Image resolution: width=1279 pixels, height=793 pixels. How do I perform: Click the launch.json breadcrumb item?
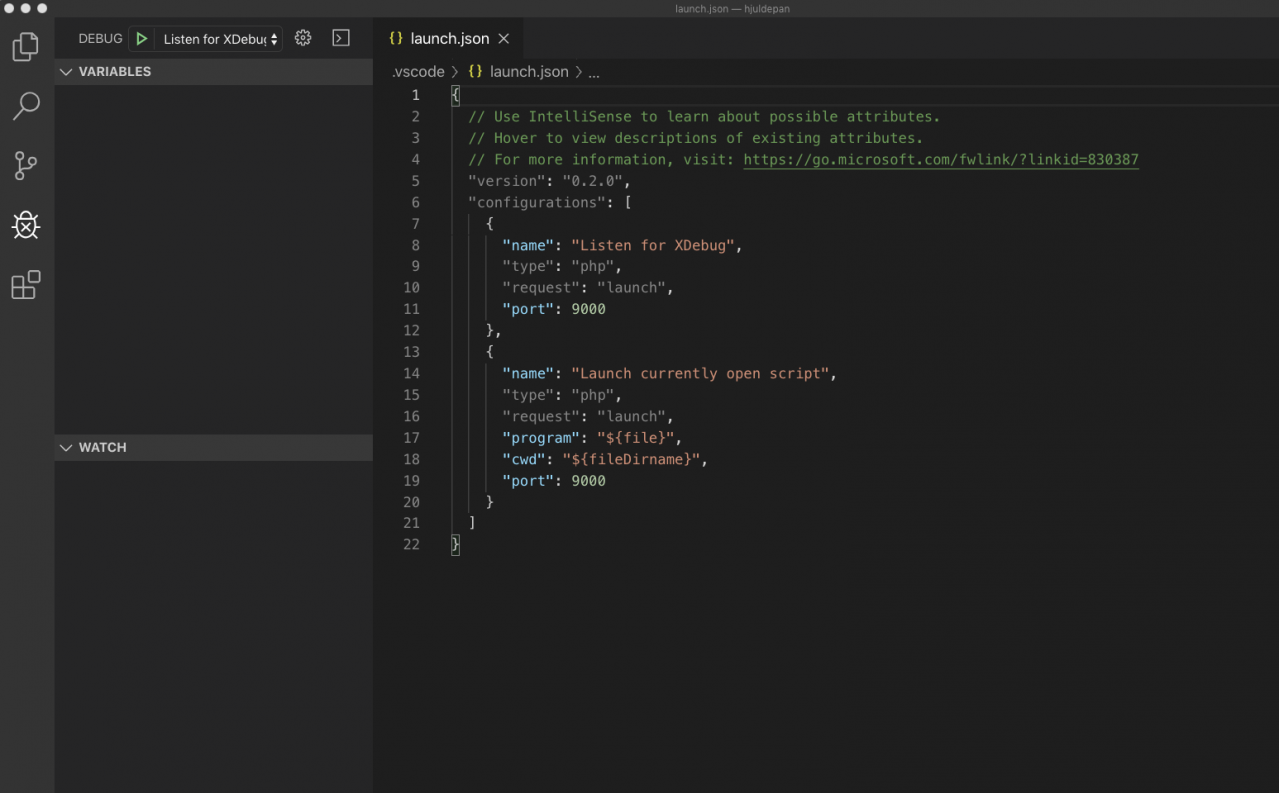528,72
